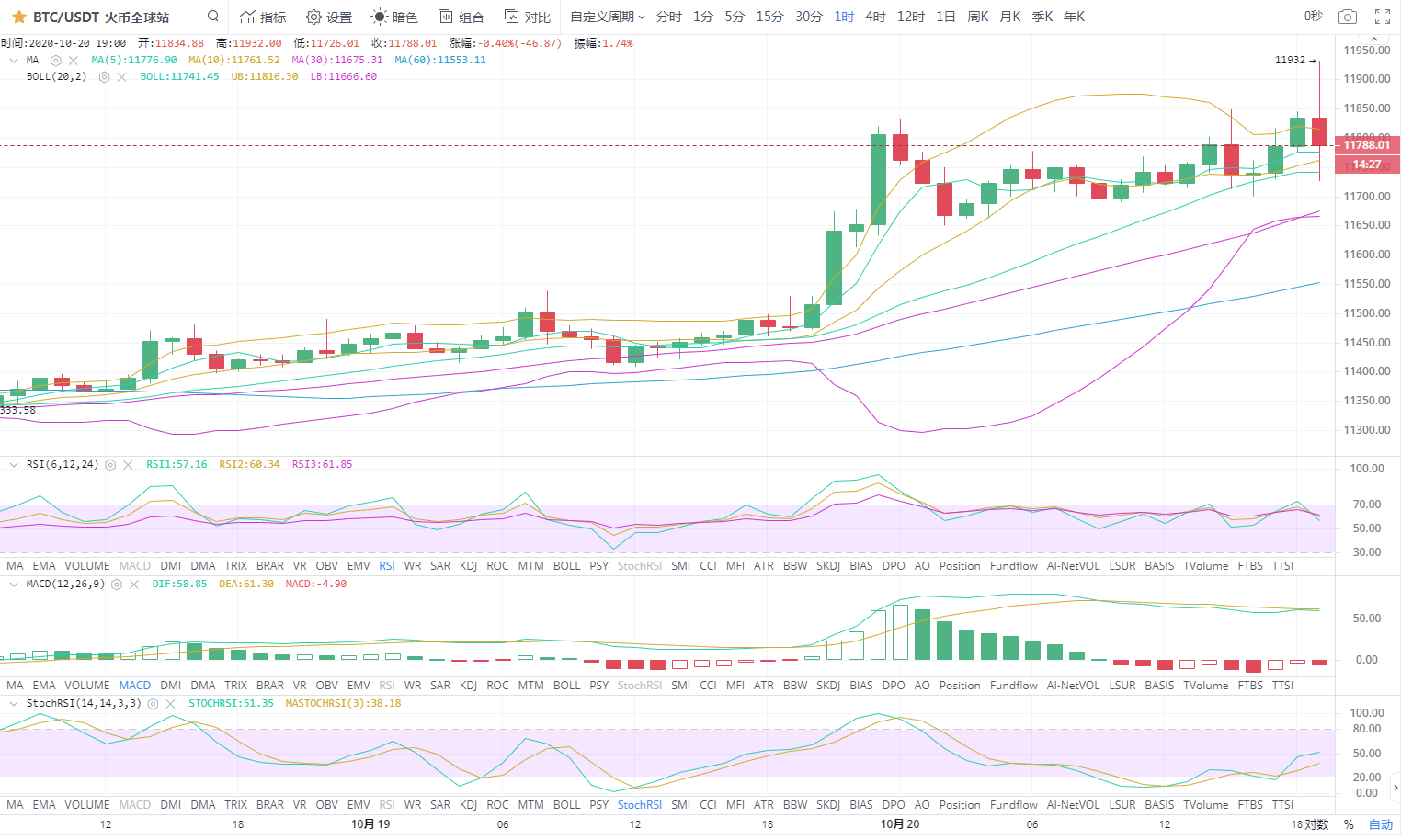Switch to the 1分 timeframe
The height and width of the screenshot is (840, 1401).
pos(703,17)
